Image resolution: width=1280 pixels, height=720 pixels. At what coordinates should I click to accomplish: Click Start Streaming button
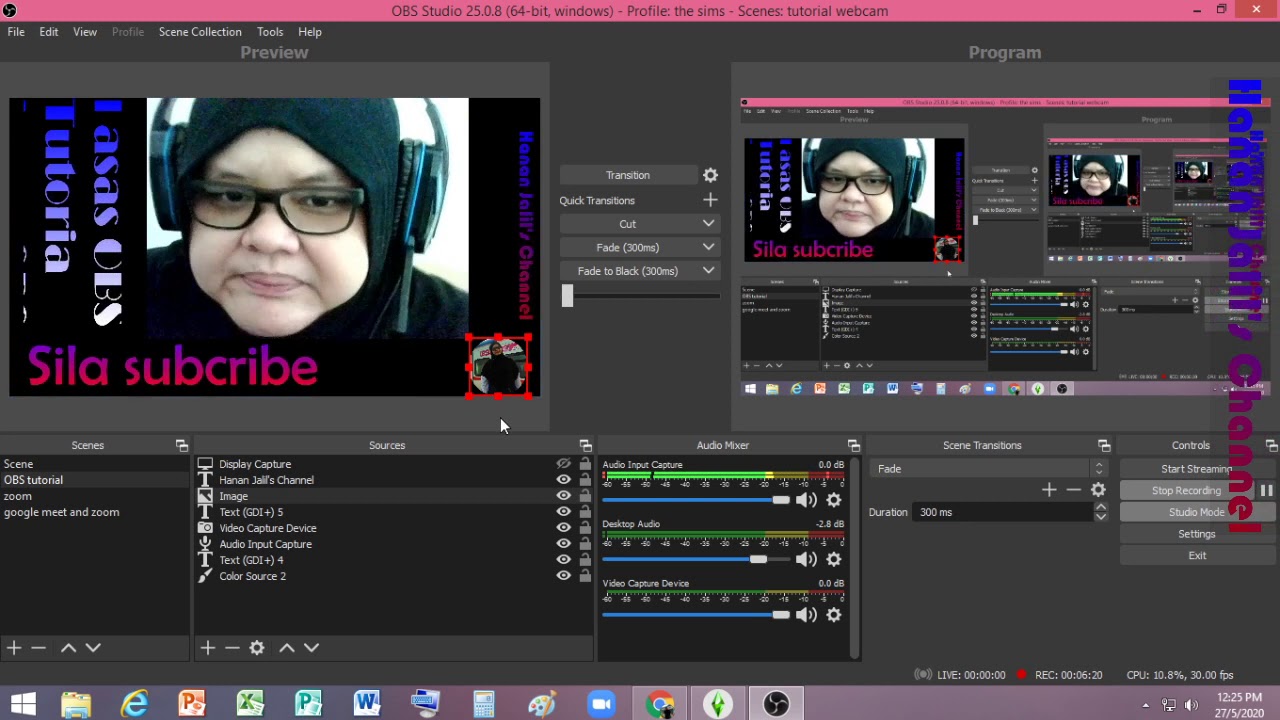click(1196, 469)
